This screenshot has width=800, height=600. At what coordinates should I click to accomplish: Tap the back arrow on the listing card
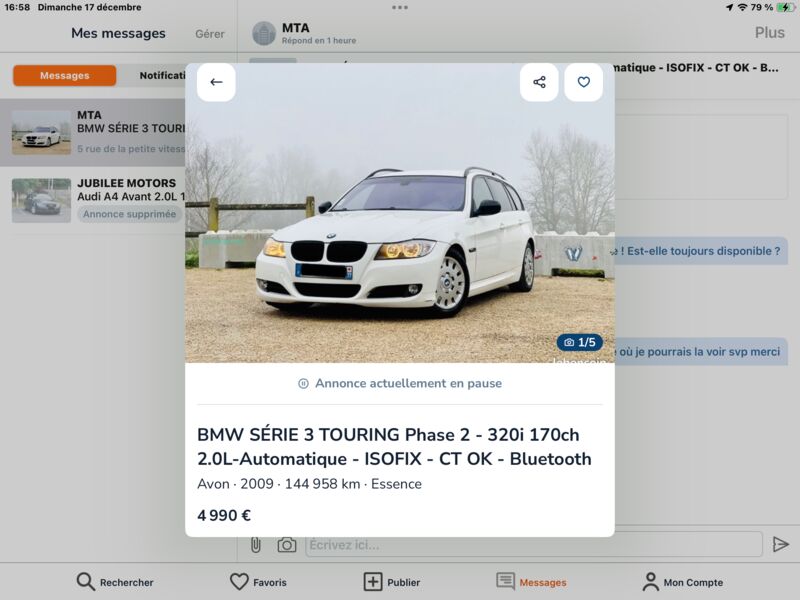(216, 82)
